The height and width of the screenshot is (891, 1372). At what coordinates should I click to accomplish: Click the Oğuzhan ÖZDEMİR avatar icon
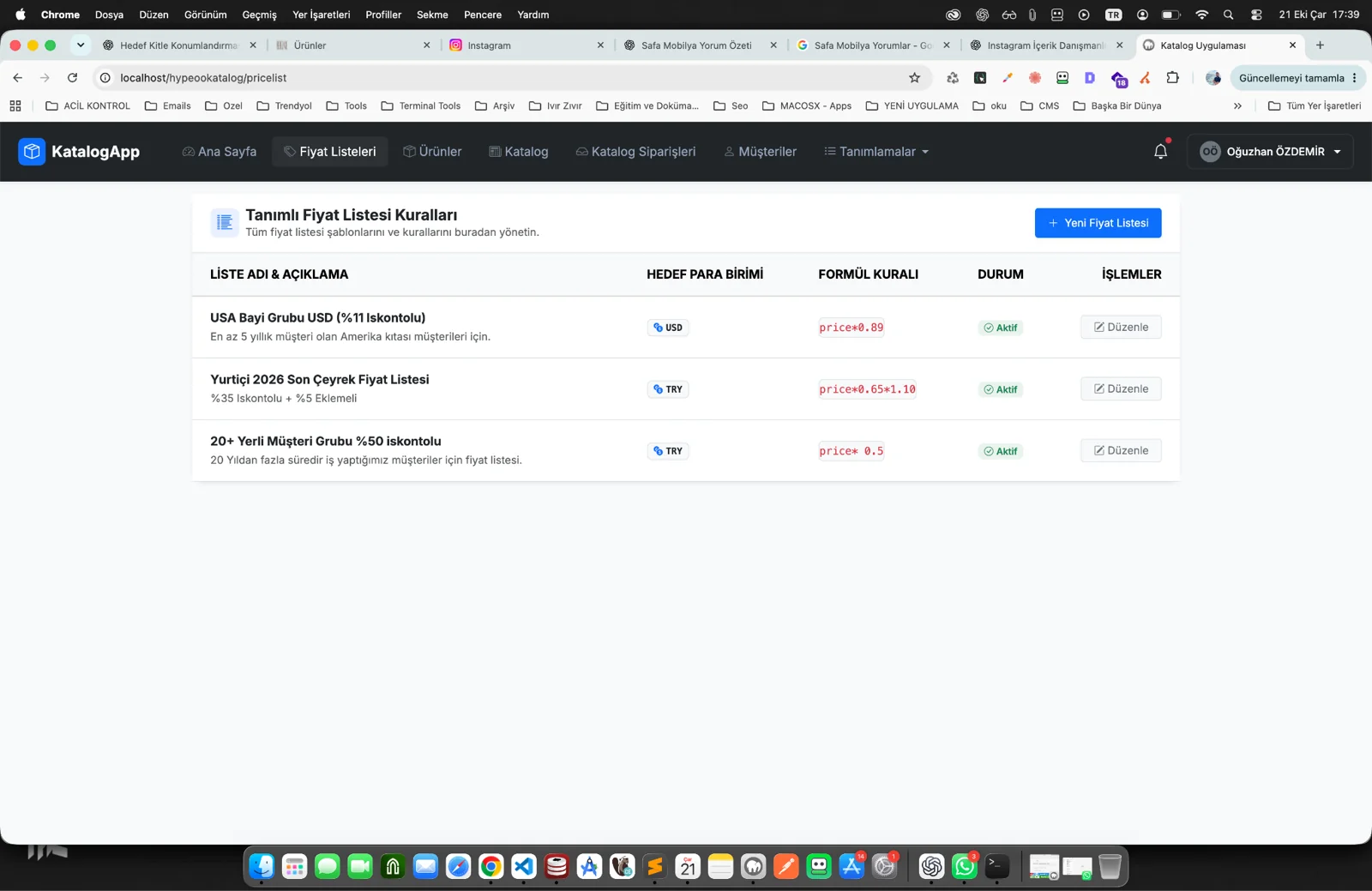coord(1210,152)
